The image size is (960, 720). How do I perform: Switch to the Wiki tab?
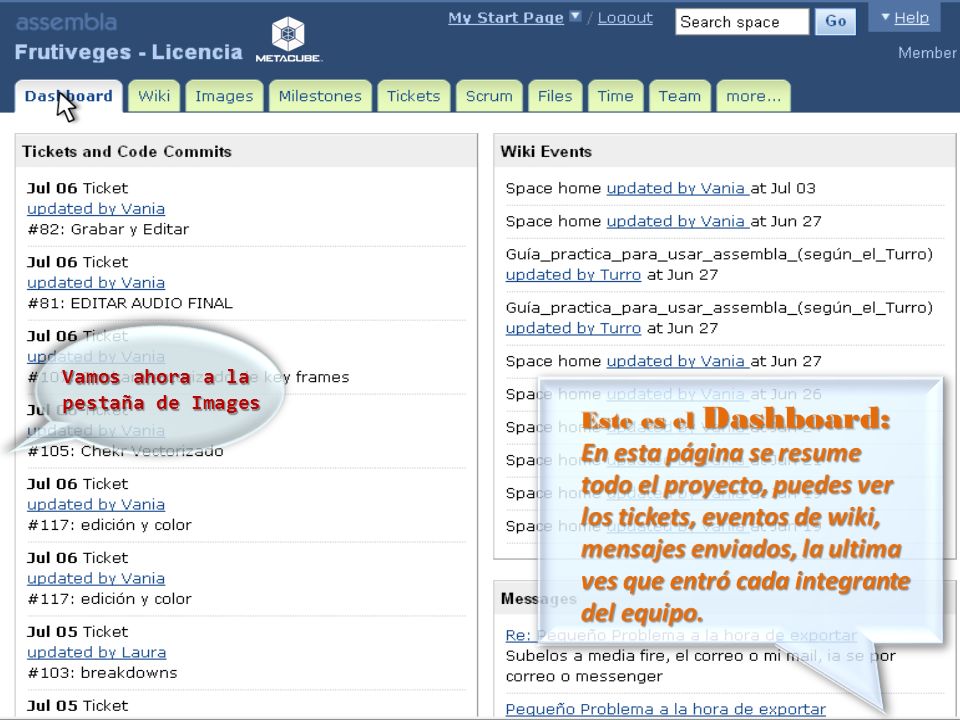[x=154, y=96]
